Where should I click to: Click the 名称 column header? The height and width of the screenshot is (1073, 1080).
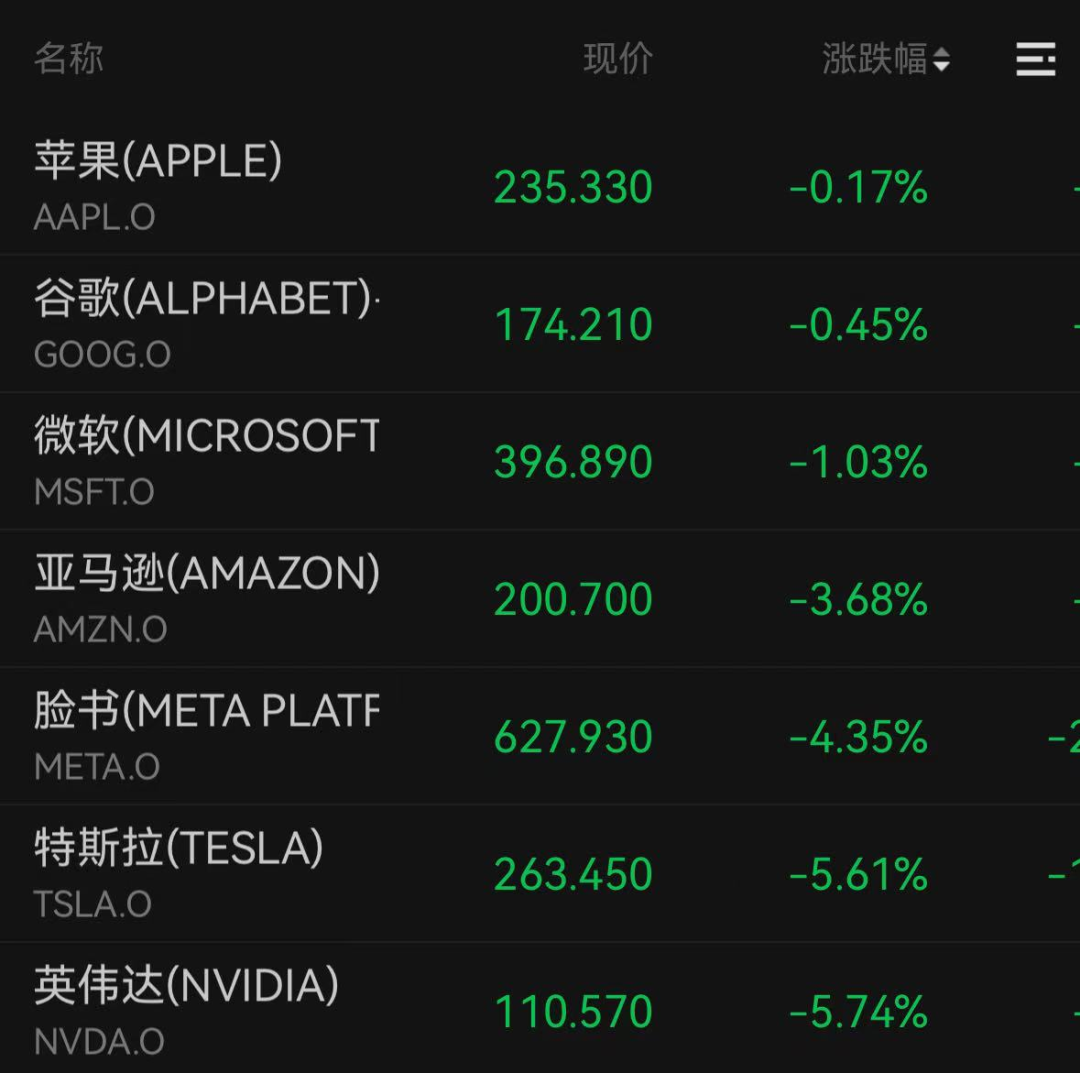[x=68, y=59]
